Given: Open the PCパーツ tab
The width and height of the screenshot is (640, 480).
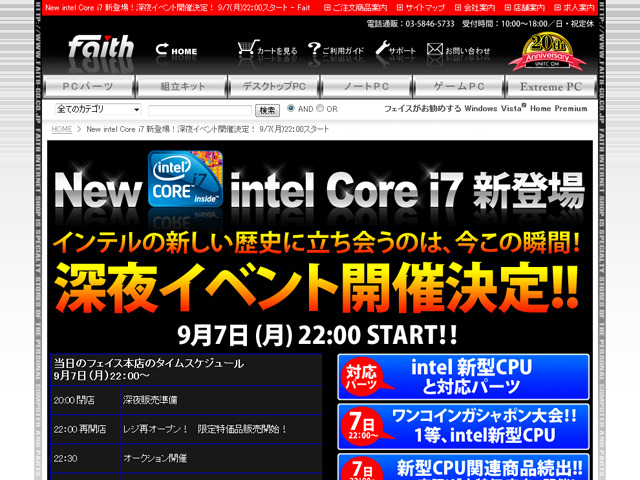Looking at the screenshot, I should 89,87.
